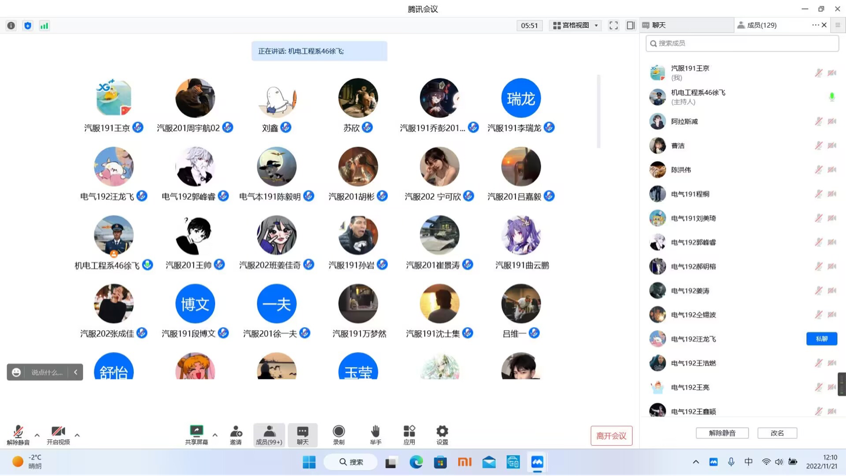Image resolution: width=846 pixels, height=476 pixels.
Task: Expand audio options arrow beside 解除静音
Action: pyautogui.click(x=37, y=435)
